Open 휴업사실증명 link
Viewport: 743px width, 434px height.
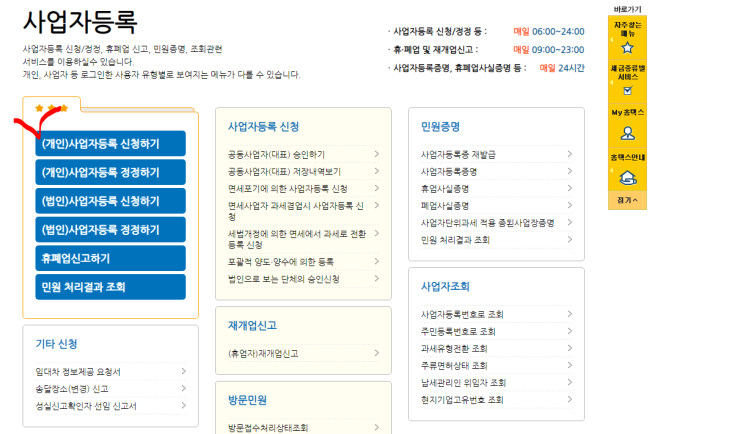pyautogui.click(x=444, y=189)
